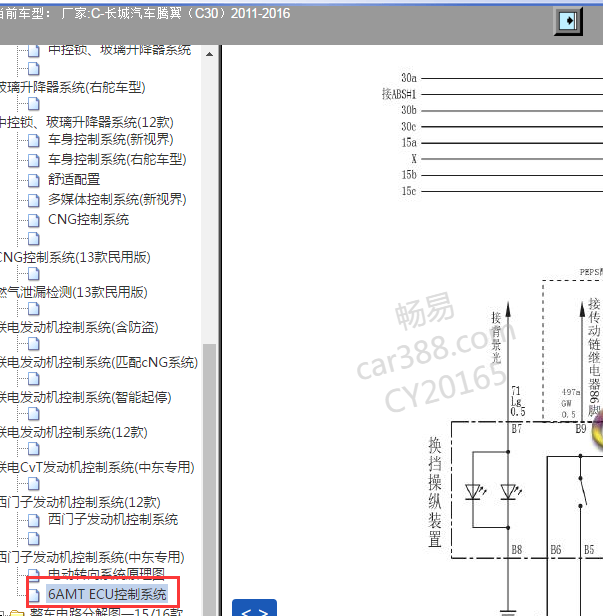
Task: Click the tree scrollbar up arrow
Action: tap(210, 54)
